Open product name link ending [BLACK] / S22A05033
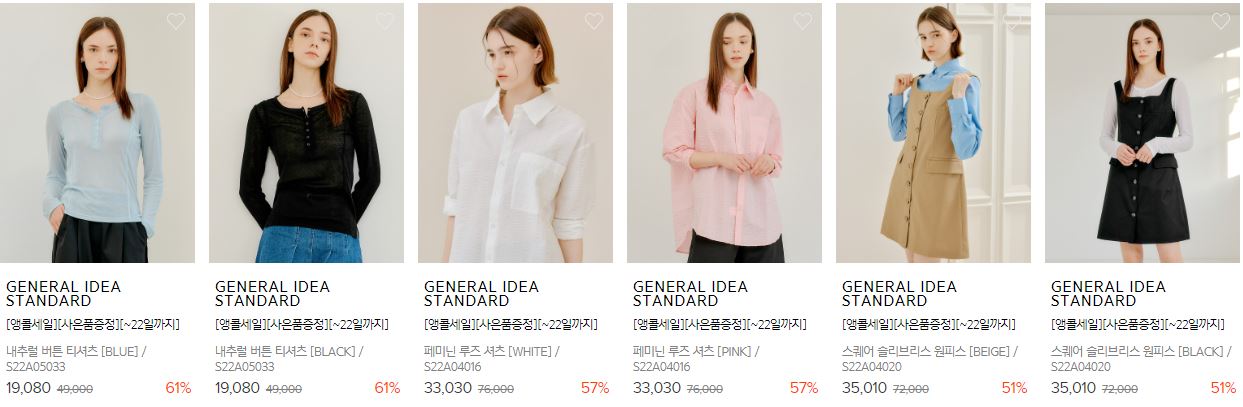This screenshot has width=1243, height=407. 289,359
